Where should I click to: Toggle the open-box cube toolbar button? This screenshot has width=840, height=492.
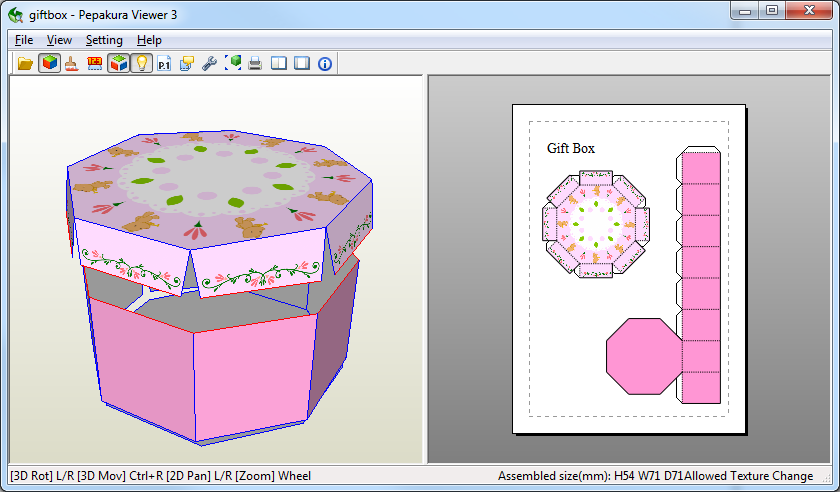click(x=118, y=64)
